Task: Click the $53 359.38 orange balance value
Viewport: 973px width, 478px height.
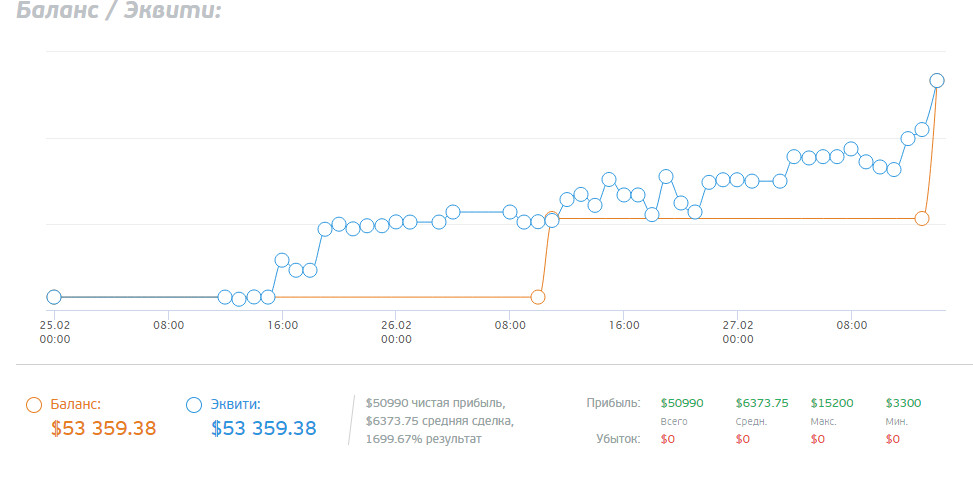Action: (104, 428)
